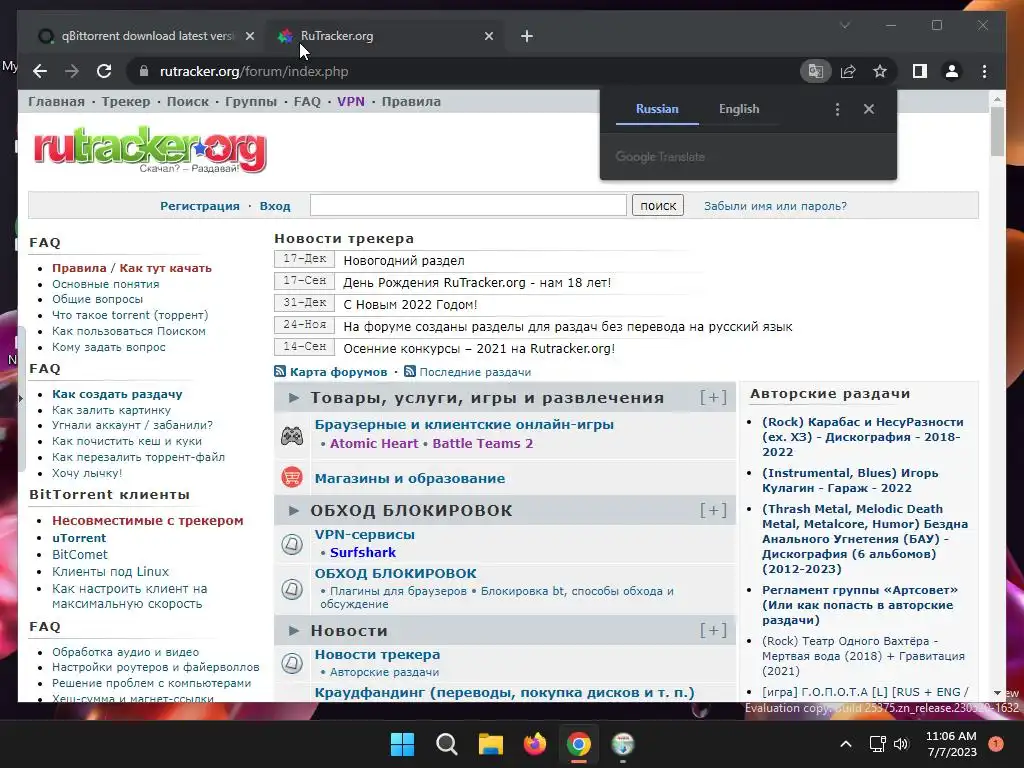The image size is (1024, 768).
Task: Open the Atomic Heart link
Action: click(x=374, y=443)
